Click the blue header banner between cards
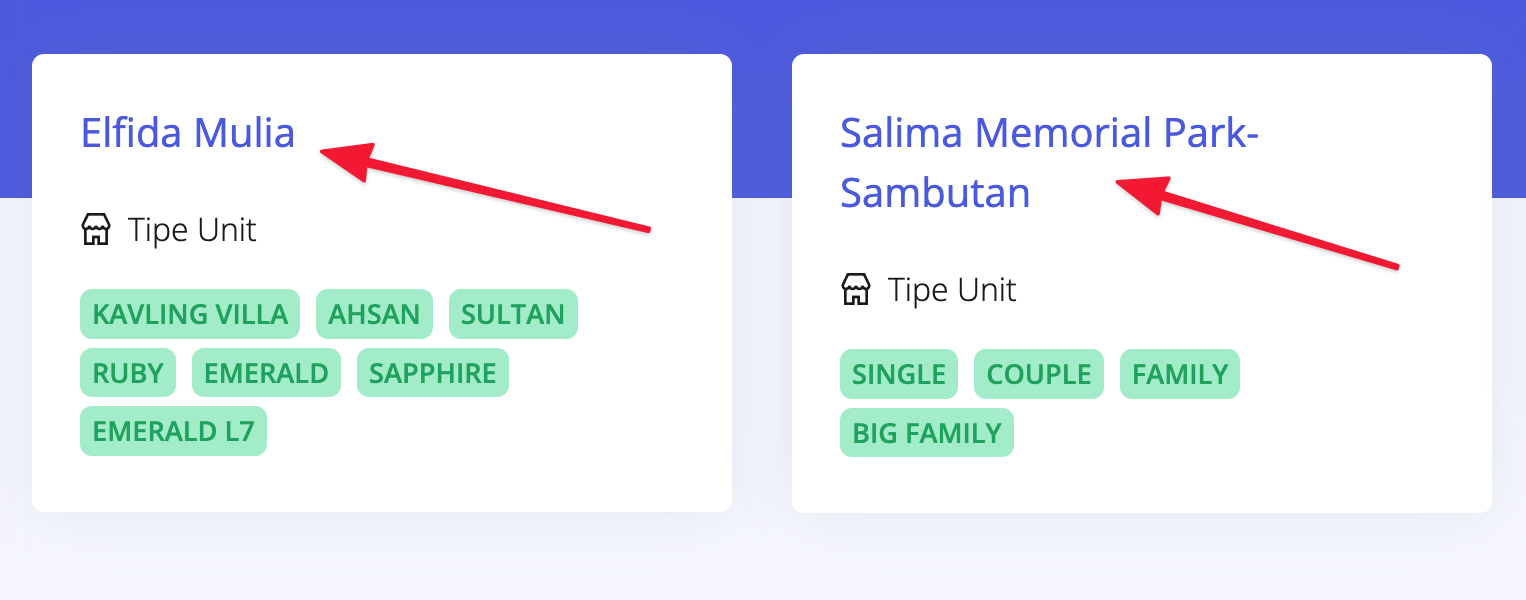 click(762, 100)
